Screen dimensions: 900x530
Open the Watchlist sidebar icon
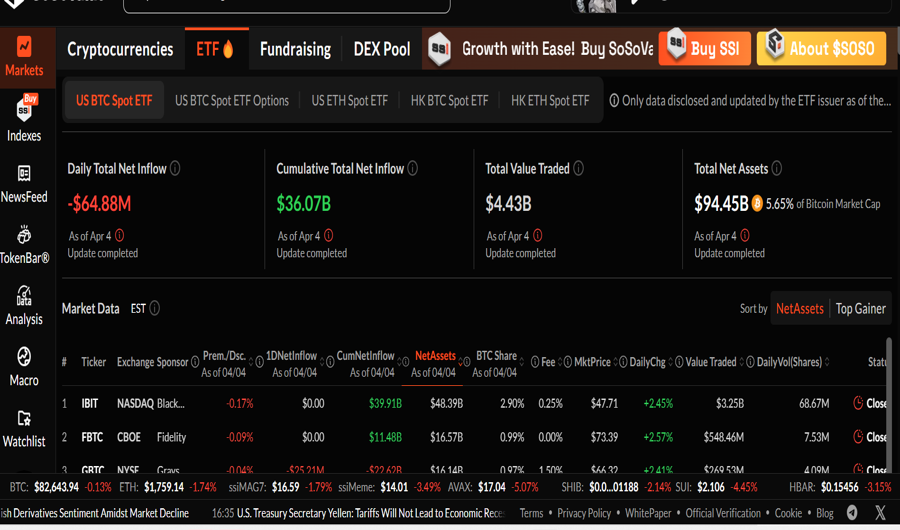click(x=24, y=418)
